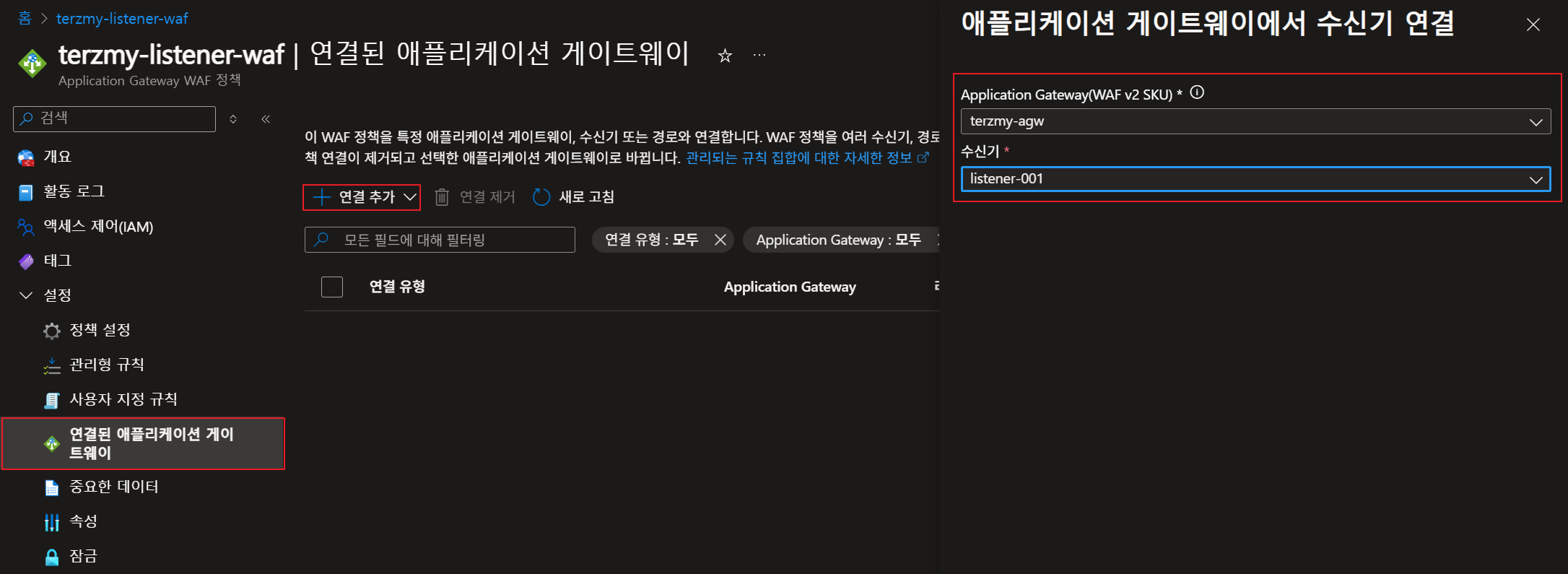The width and height of the screenshot is (1568, 574).
Task: Toggle the select-all checkbox in table header
Action: point(332,287)
